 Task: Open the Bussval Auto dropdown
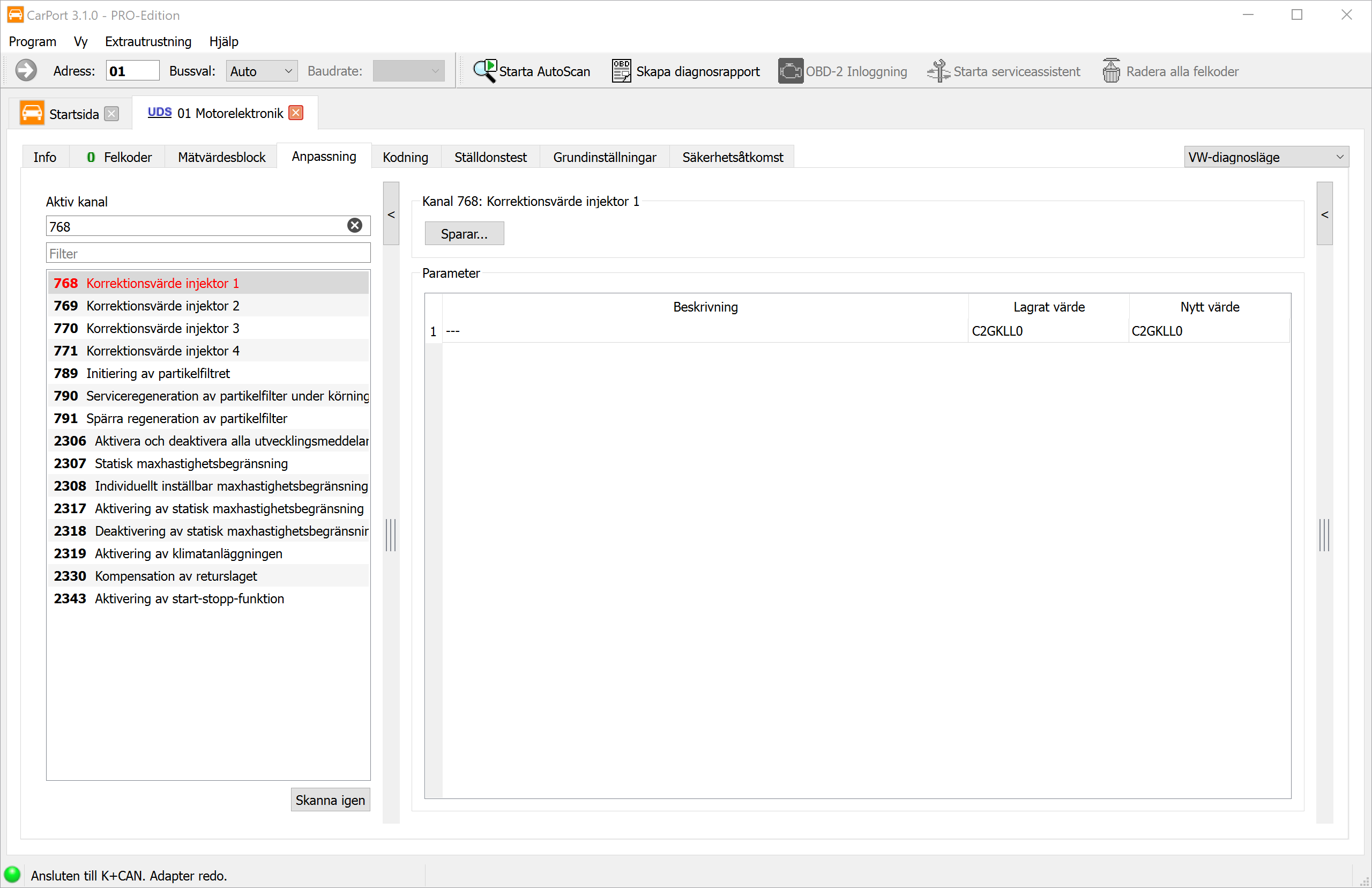pos(262,71)
